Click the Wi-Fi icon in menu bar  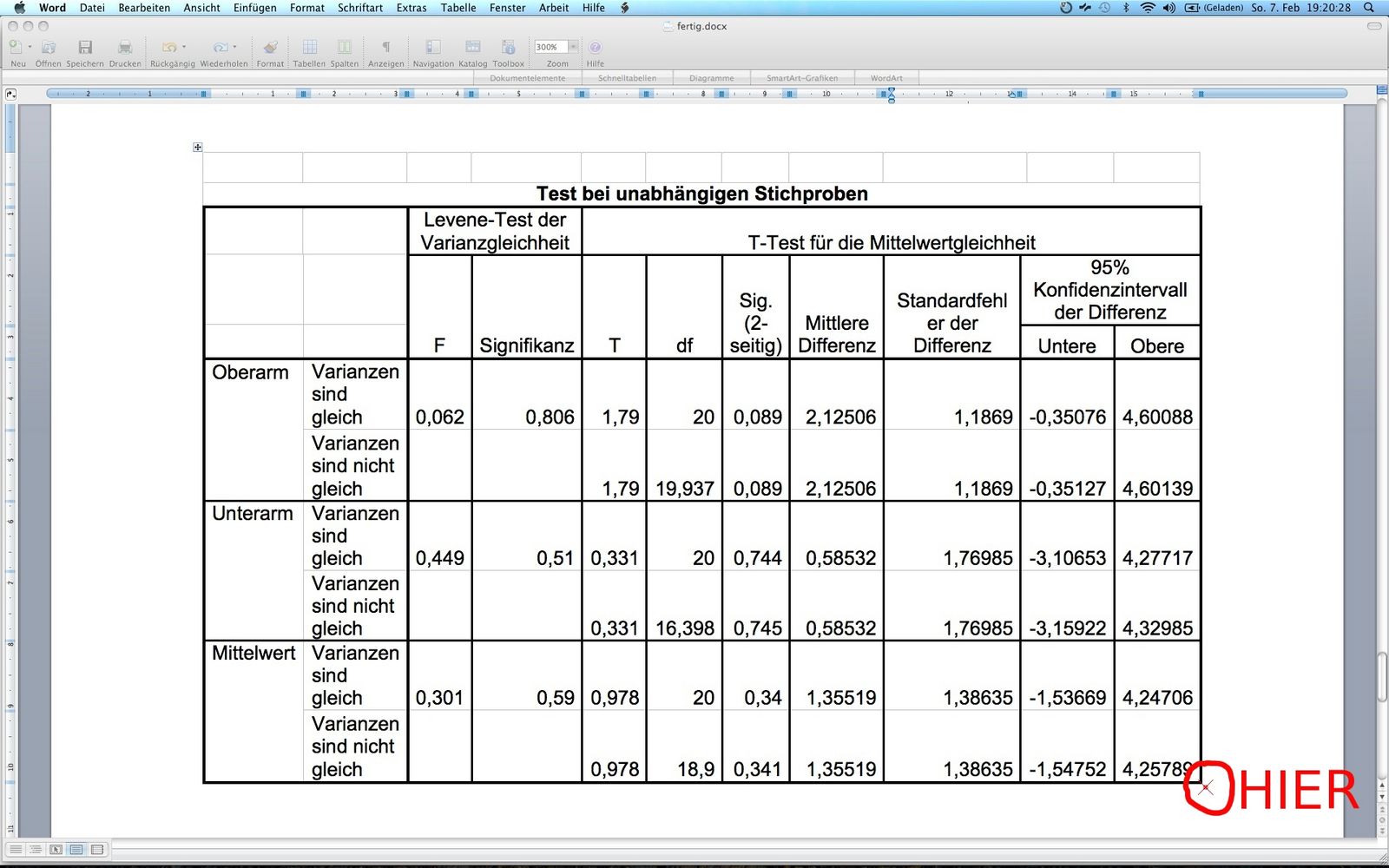1148,8
